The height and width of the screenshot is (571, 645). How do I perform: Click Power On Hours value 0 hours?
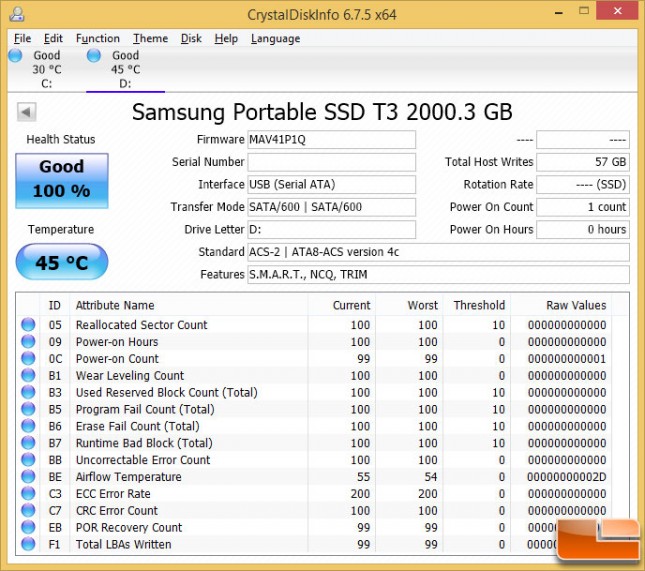583,229
